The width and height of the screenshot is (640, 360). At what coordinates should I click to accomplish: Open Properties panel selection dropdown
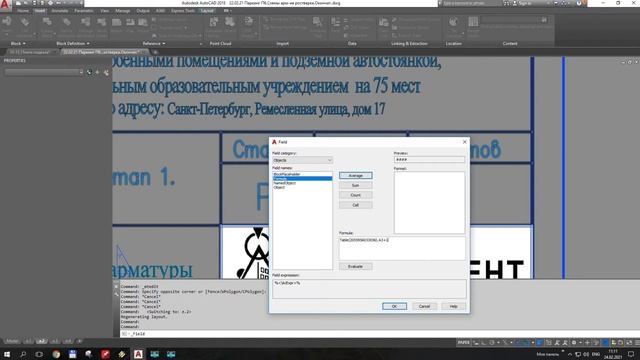click(x=44, y=72)
